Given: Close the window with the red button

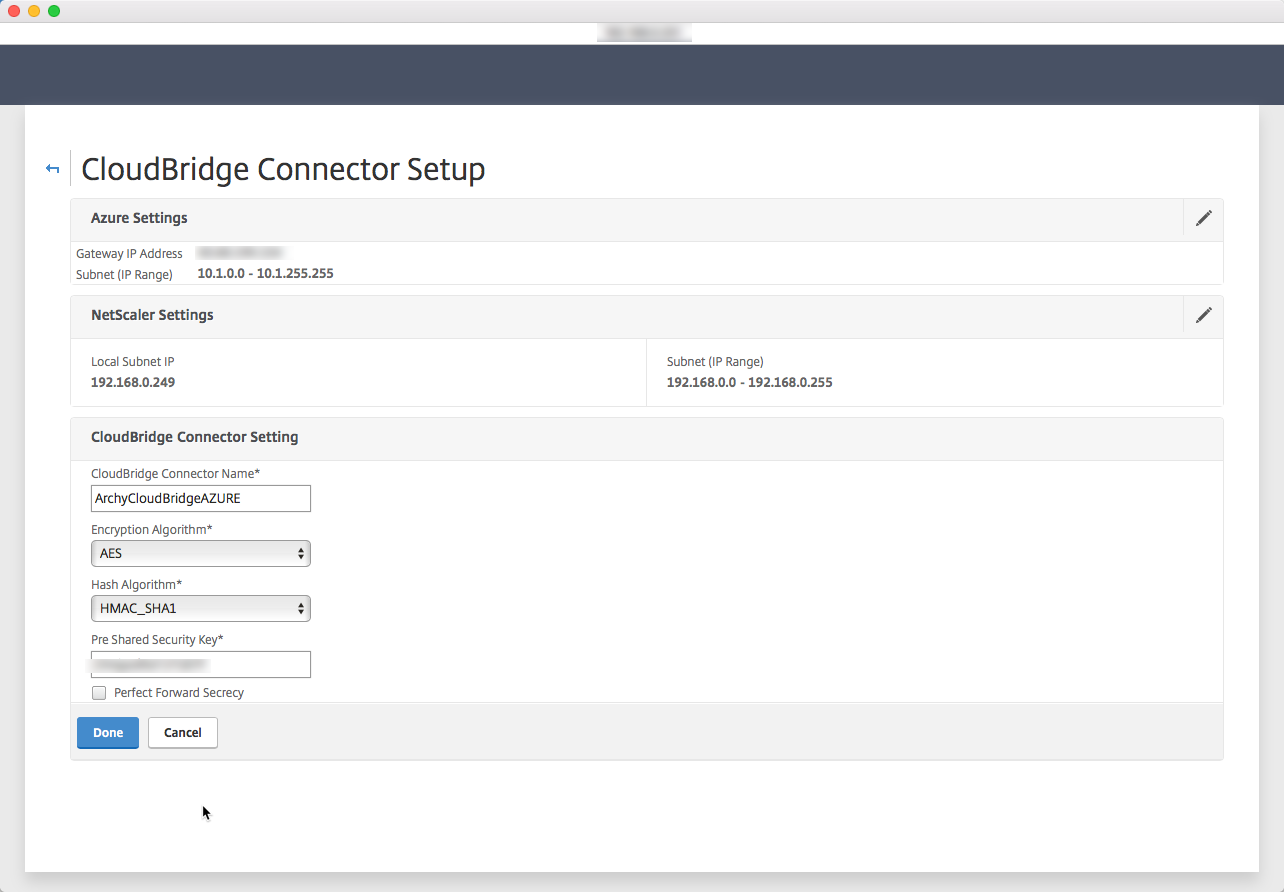Looking at the screenshot, I should 14,11.
